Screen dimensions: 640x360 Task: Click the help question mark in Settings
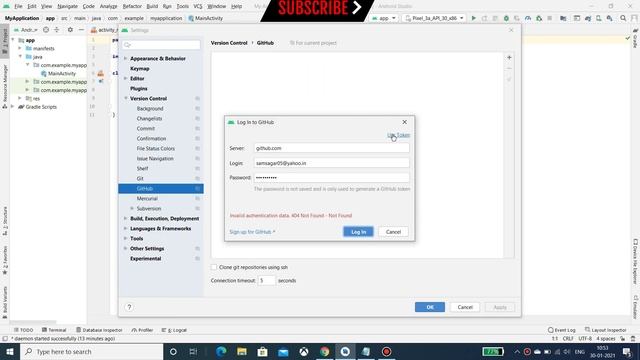point(129,307)
